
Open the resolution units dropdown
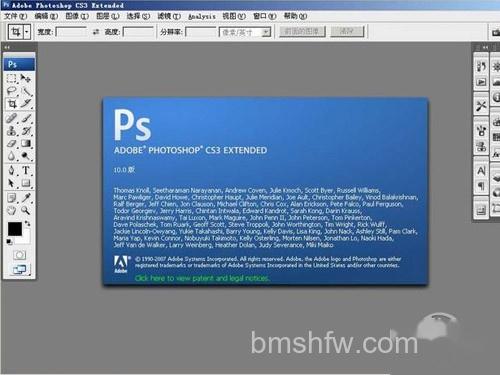point(245,32)
